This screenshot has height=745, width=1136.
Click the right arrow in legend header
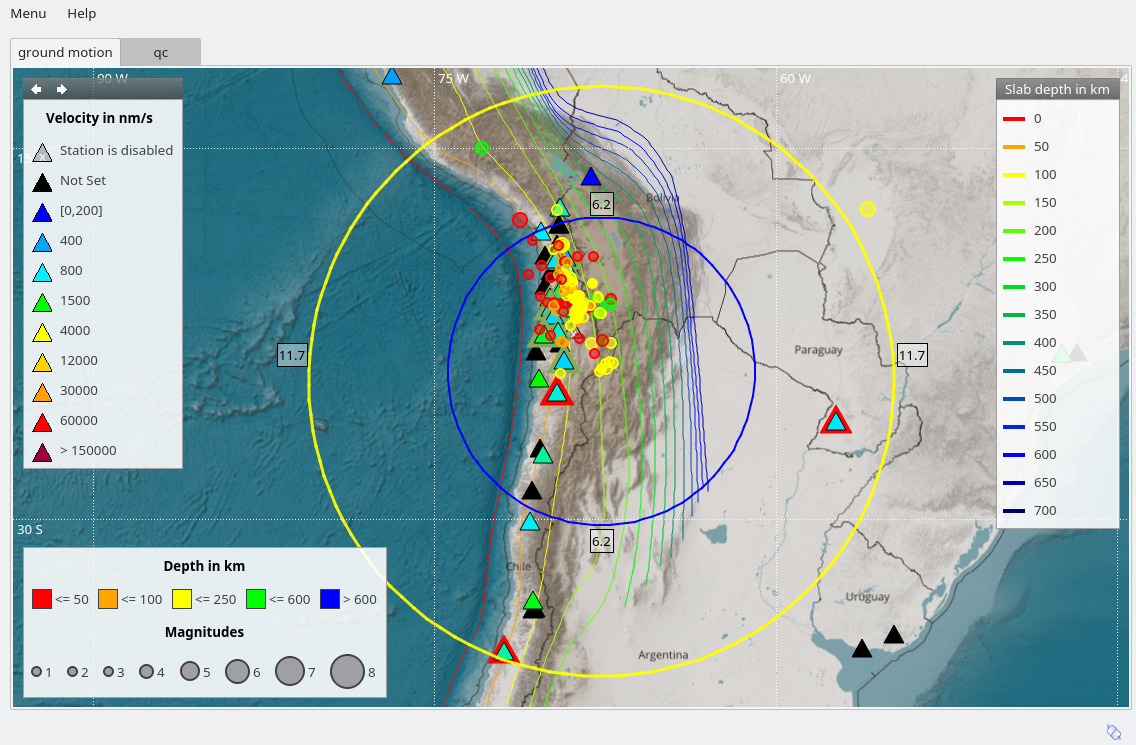(62, 89)
